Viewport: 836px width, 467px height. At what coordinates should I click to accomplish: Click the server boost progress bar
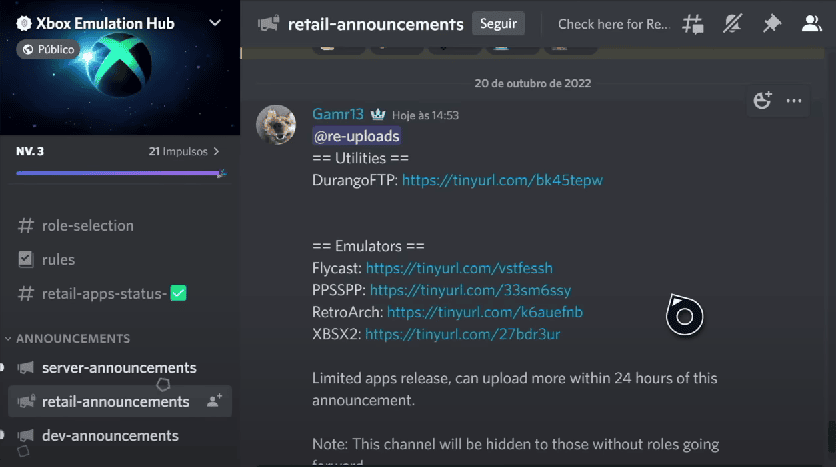118,173
